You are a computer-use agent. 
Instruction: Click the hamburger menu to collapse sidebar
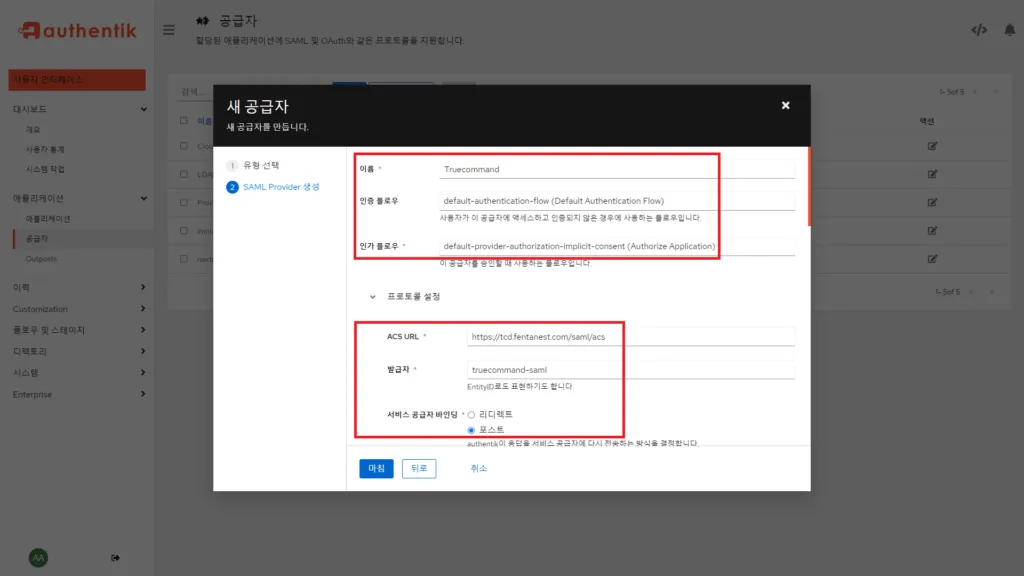tap(168, 30)
